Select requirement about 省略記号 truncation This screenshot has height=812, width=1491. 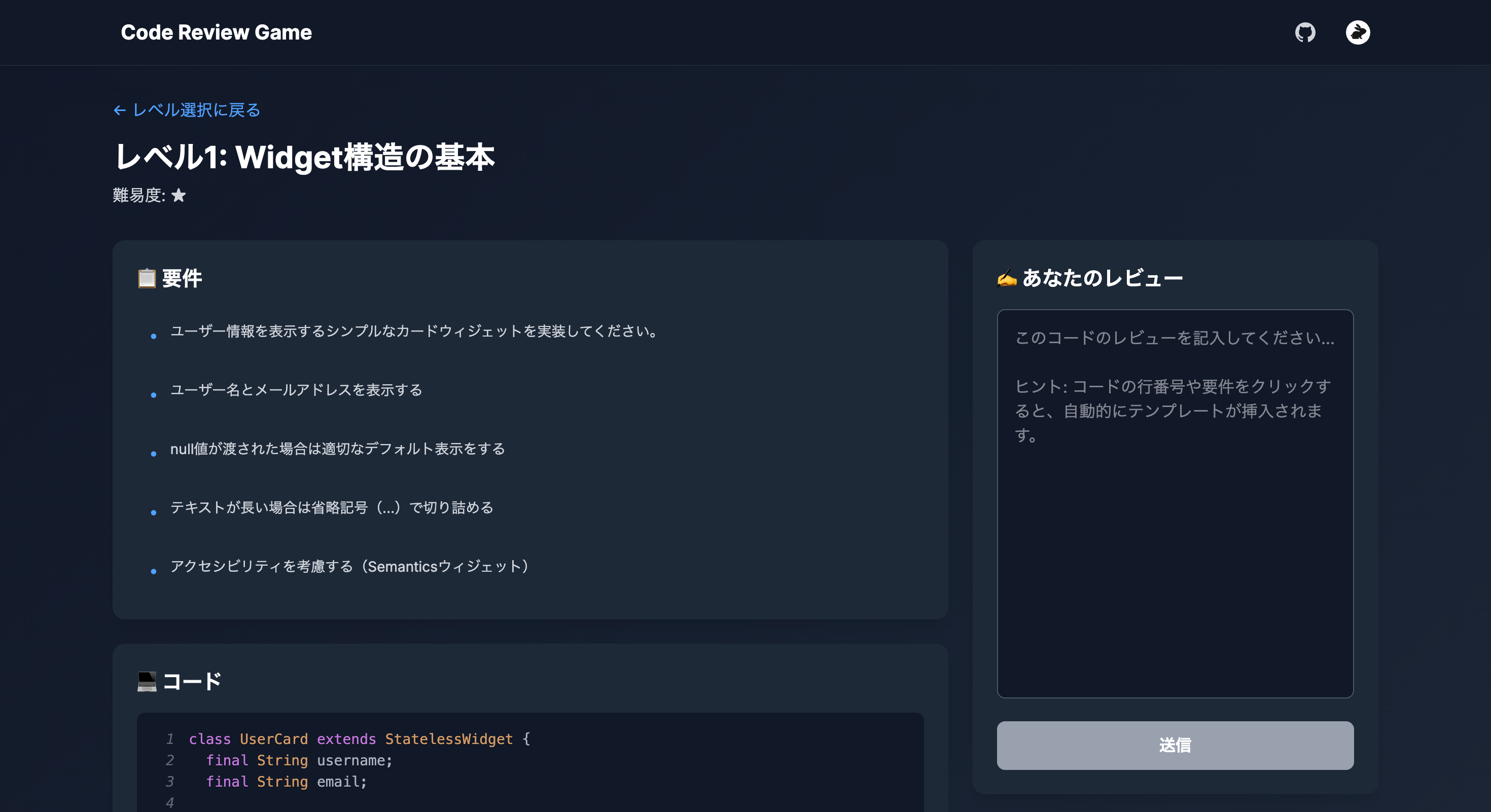pos(331,507)
